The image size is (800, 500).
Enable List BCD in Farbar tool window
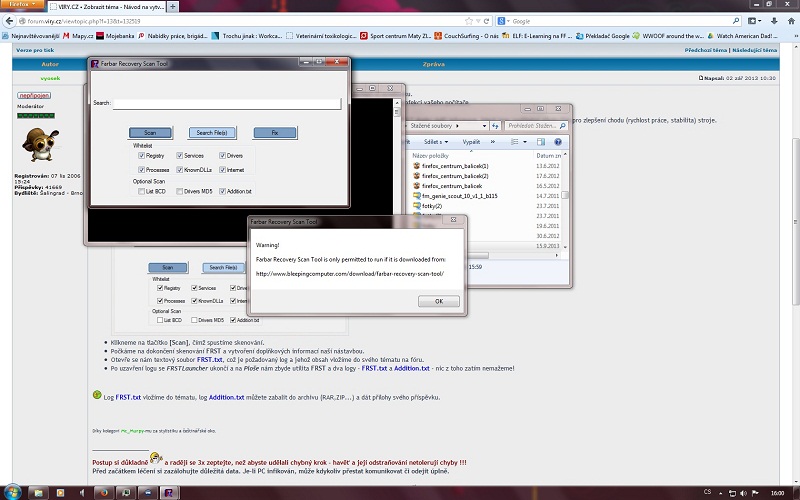pyautogui.click(x=139, y=191)
